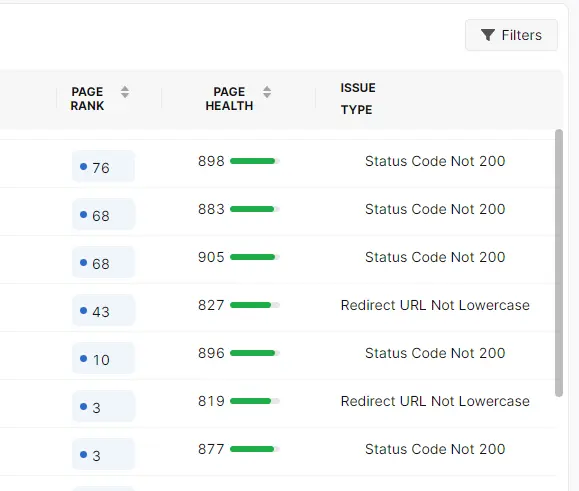
Task: Sort by Page Health arrows
Action: pos(267,92)
